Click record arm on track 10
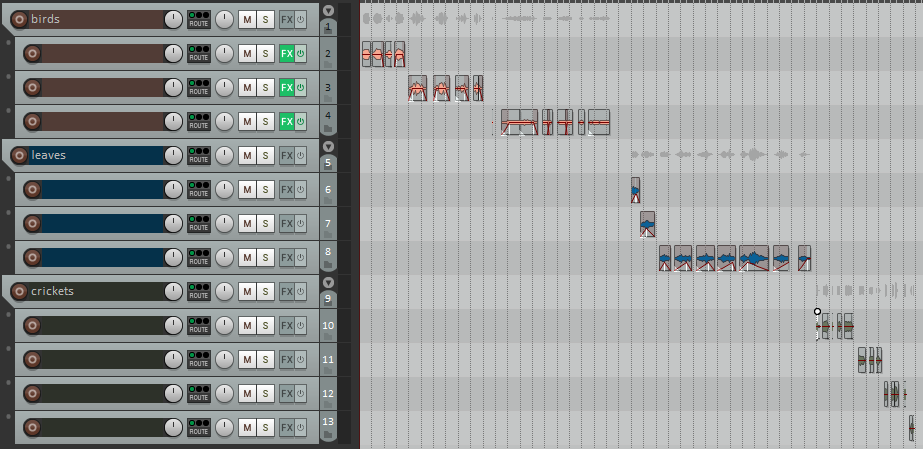The height and width of the screenshot is (449, 923). click(x=31, y=326)
